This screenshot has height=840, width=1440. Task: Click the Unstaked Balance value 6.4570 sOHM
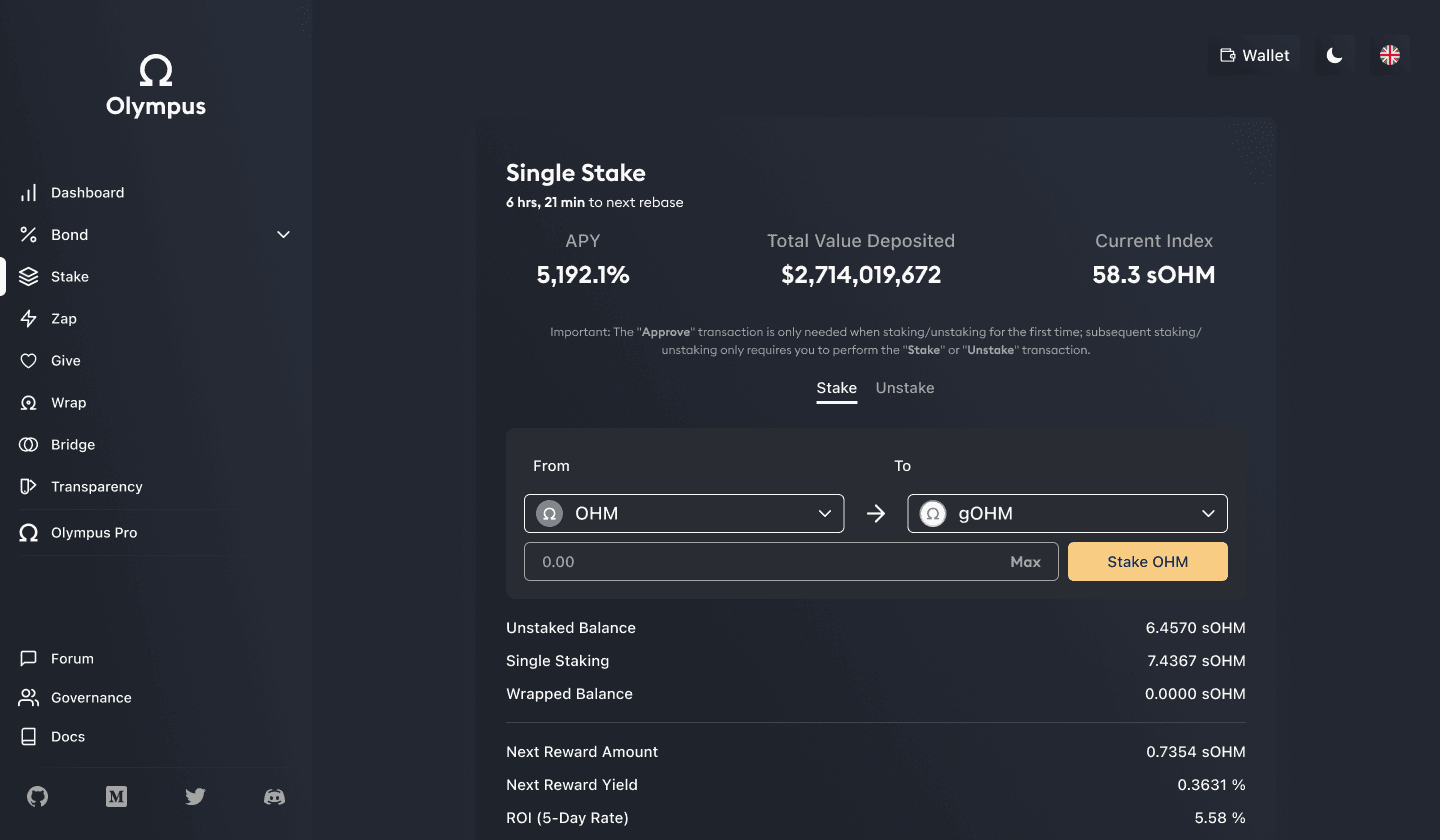click(1196, 628)
